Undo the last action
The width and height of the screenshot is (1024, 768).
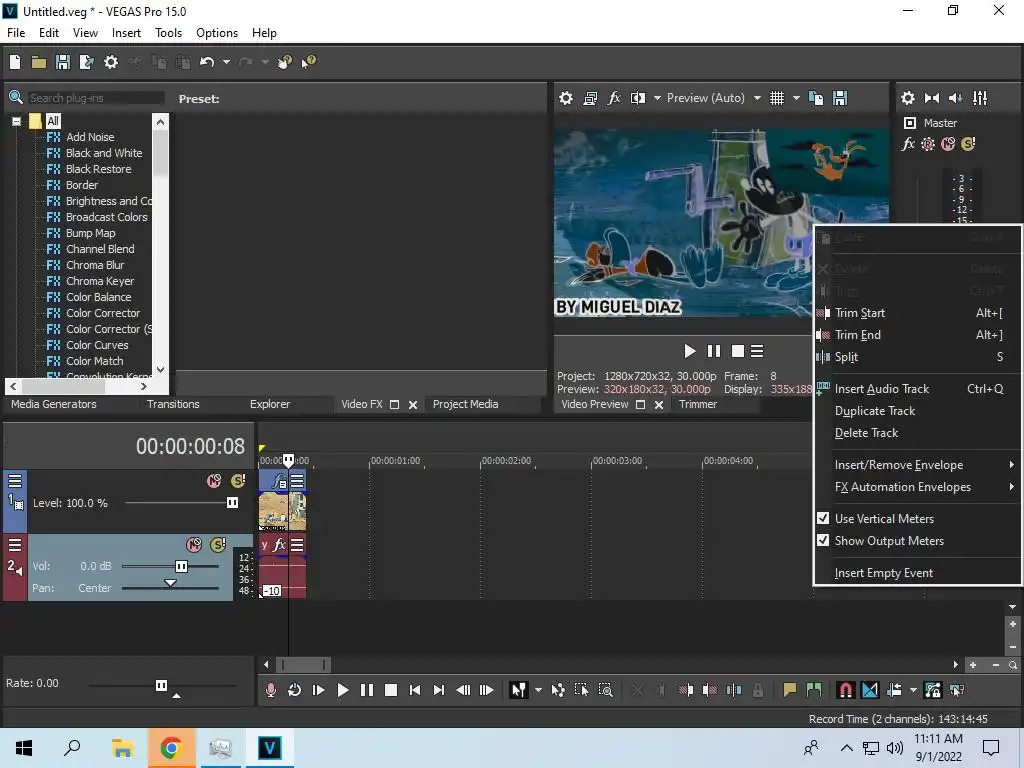click(207, 62)
